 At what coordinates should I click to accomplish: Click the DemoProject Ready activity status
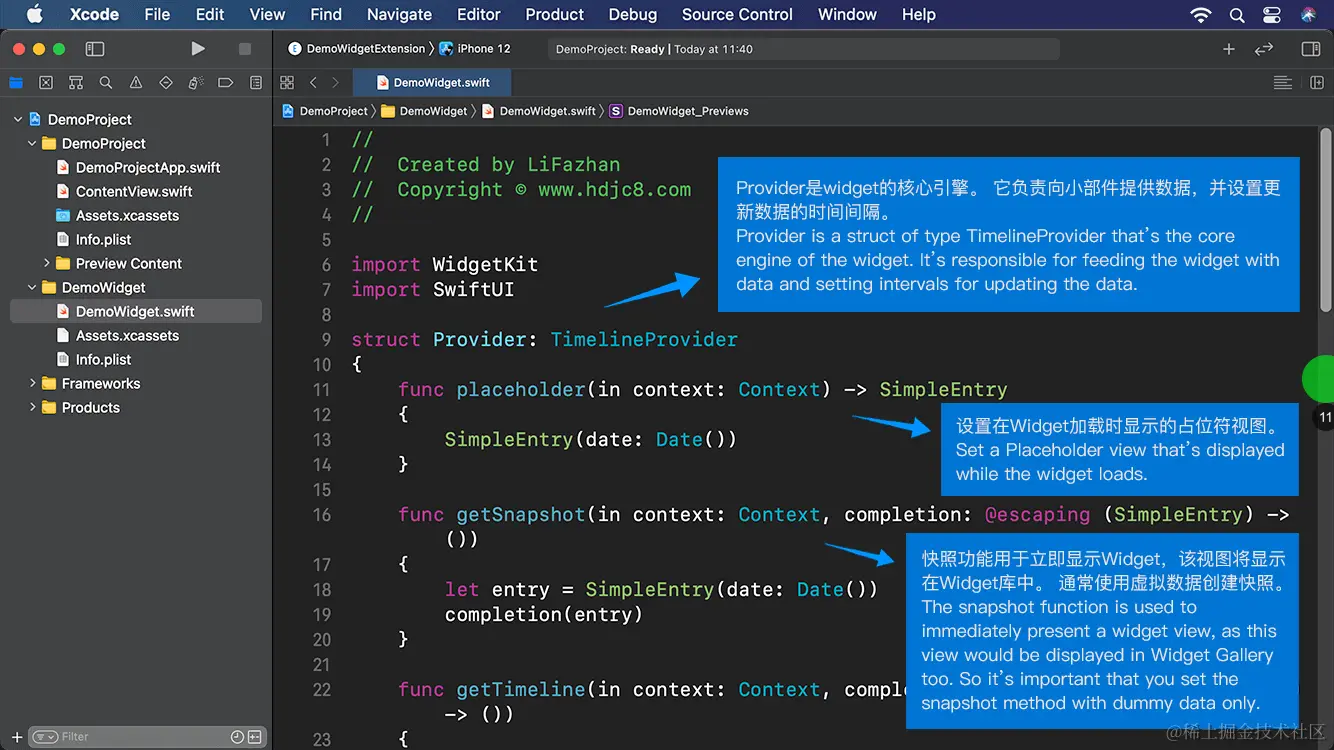coord(803,49)
